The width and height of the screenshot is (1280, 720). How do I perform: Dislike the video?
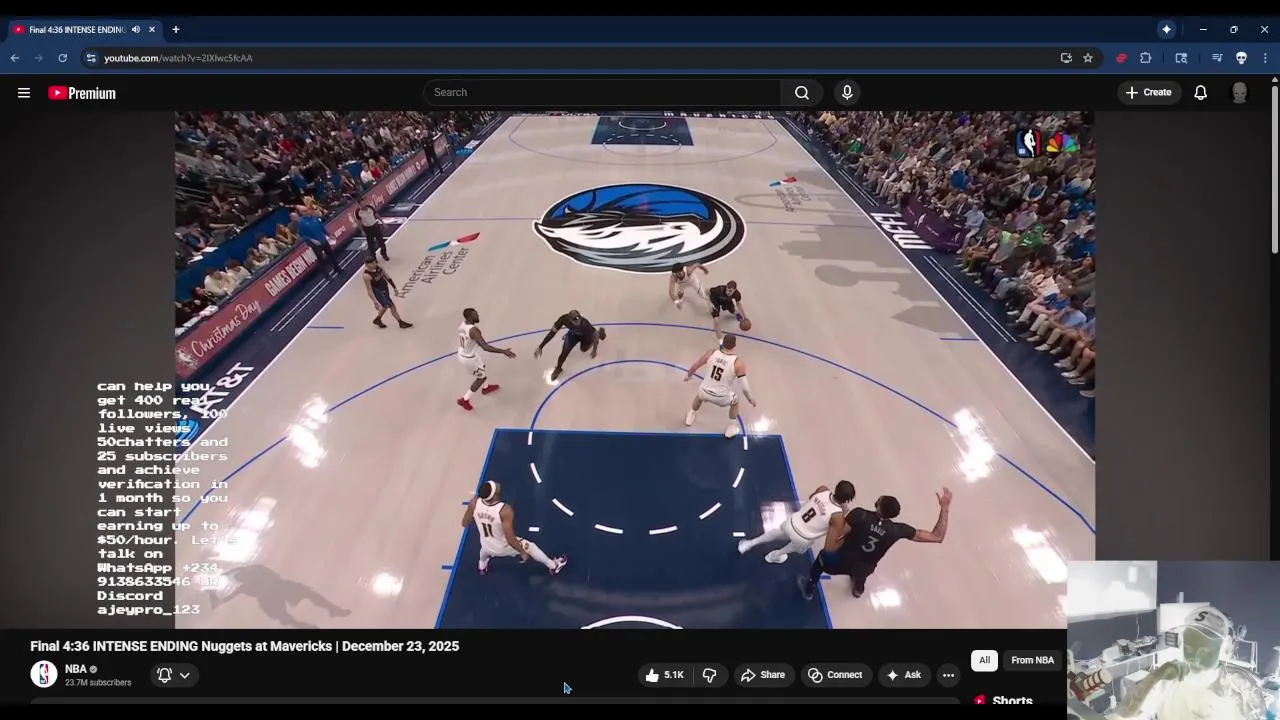[x=710, y=675]
